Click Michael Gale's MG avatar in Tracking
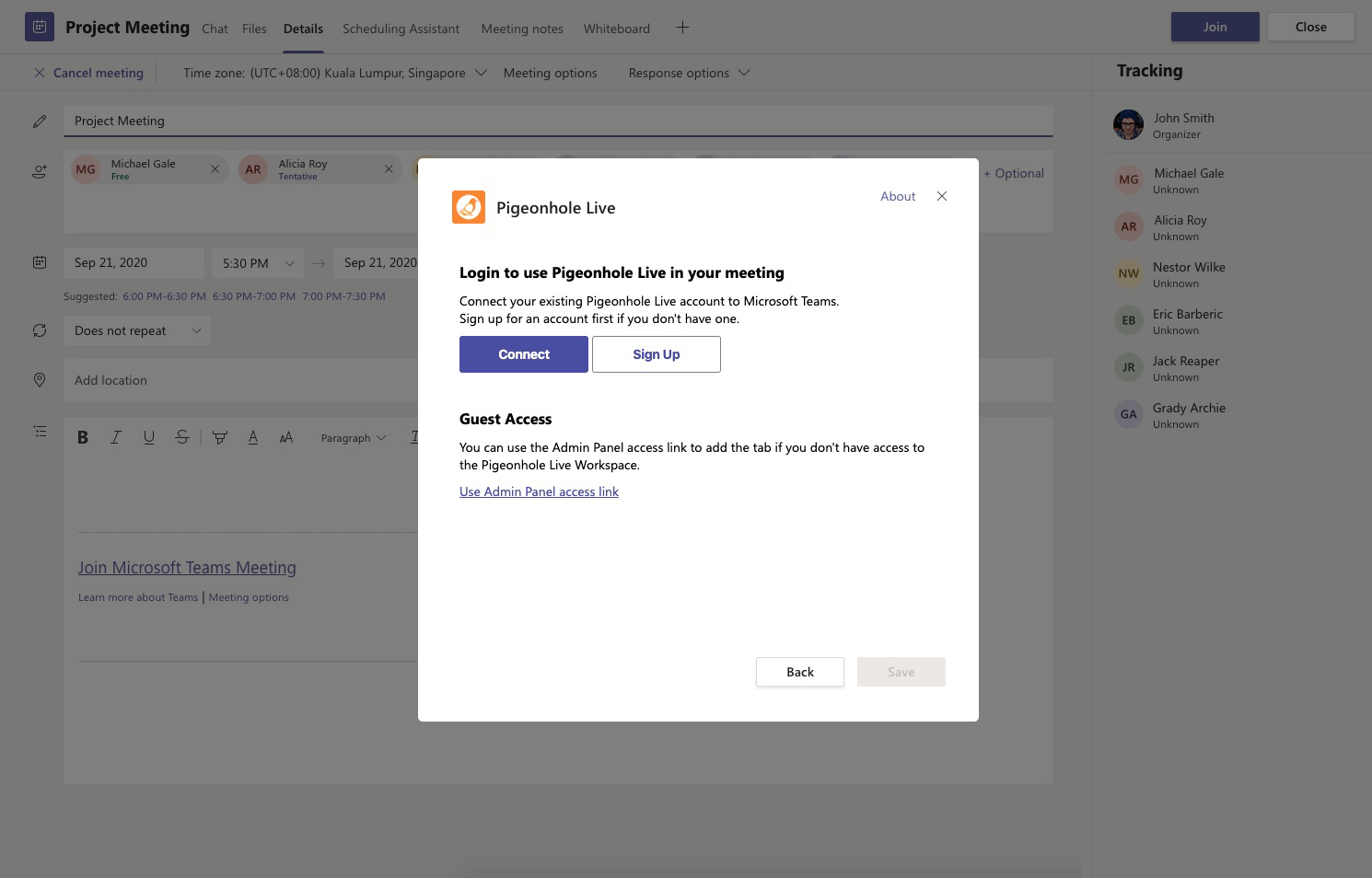 (x=1129, y=179)
